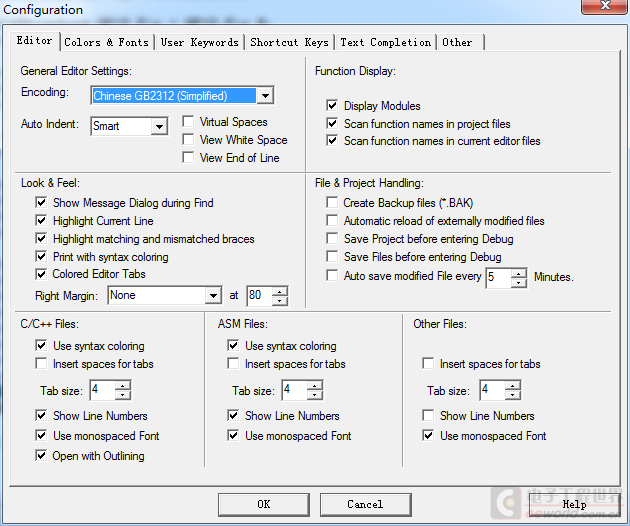Toggle C/C++ Use syntax coloring
The image size is (630, 526).
tap(41, 346)
